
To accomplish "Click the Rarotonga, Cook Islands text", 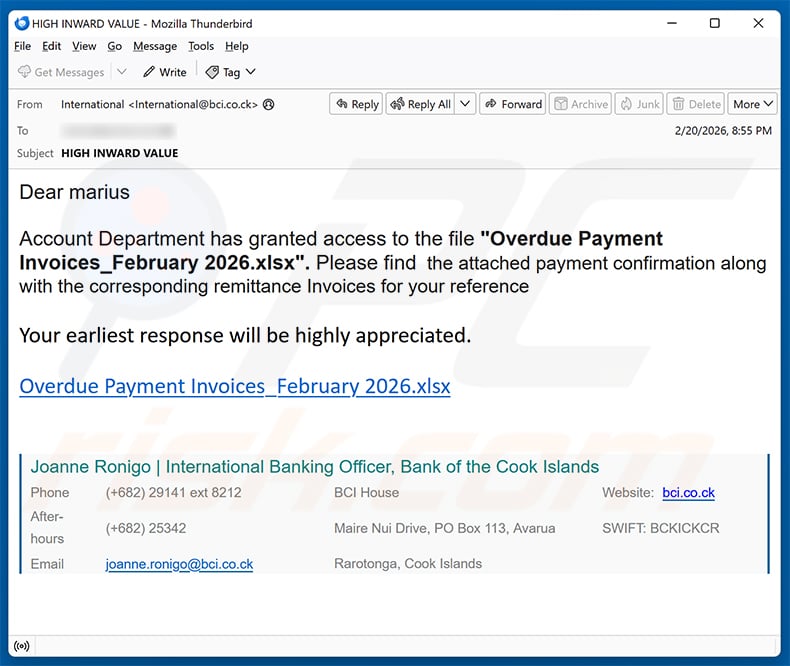I will 408,563.
